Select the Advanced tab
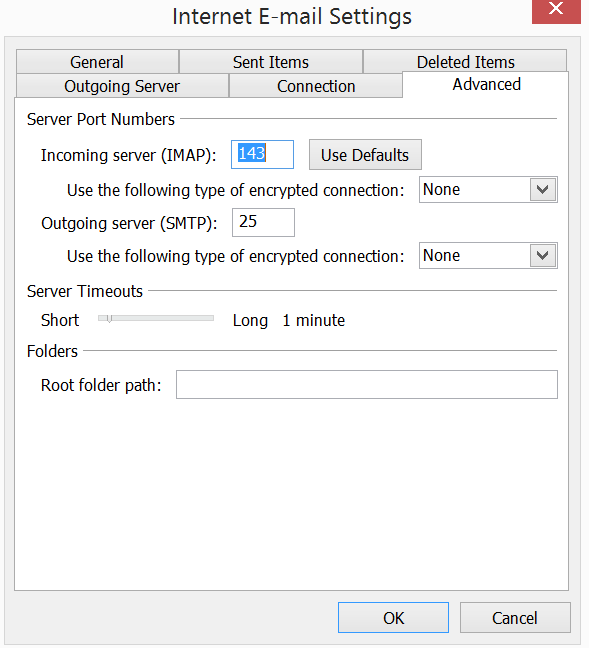 [486, 85]
